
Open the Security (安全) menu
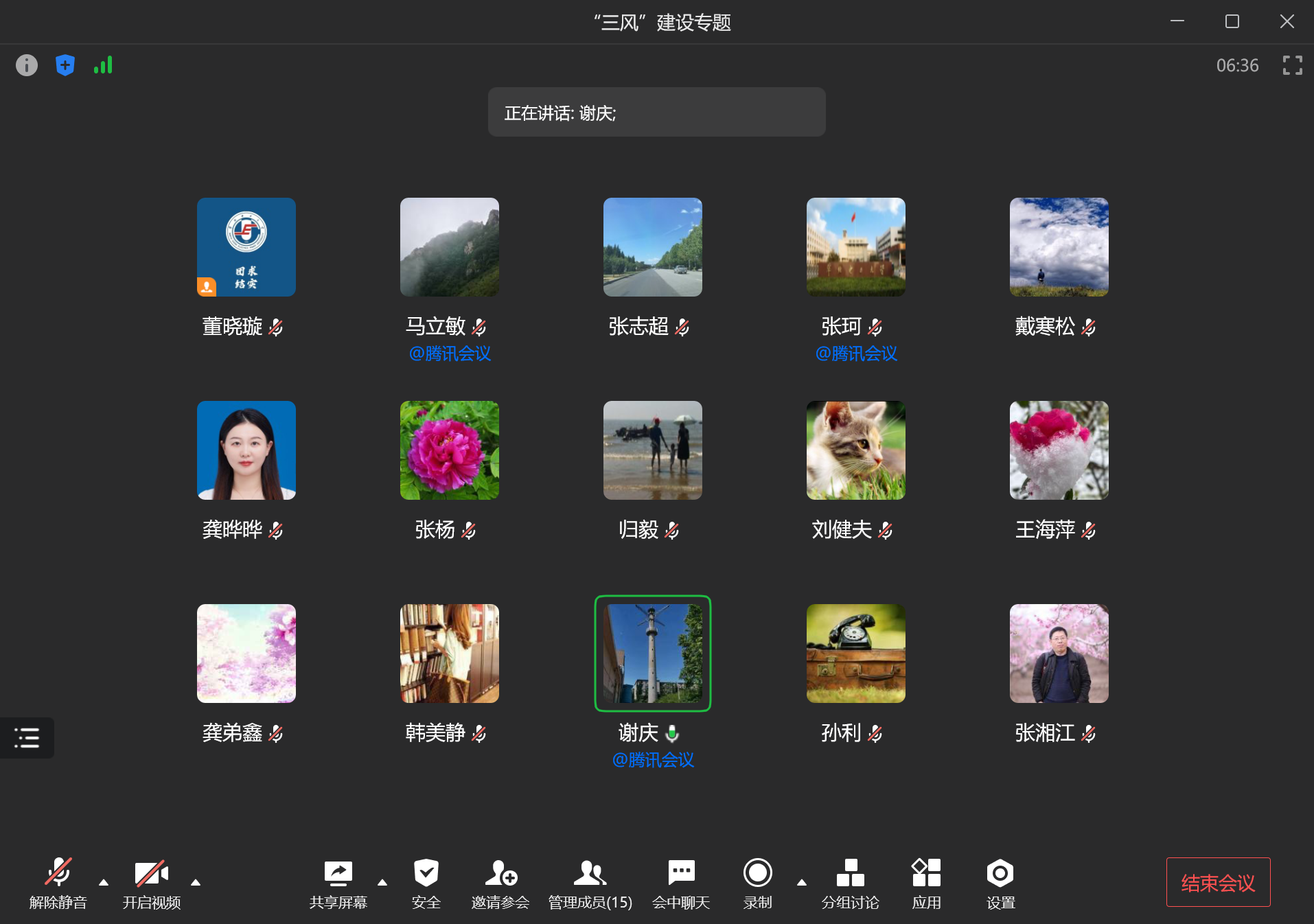[426, 883]
